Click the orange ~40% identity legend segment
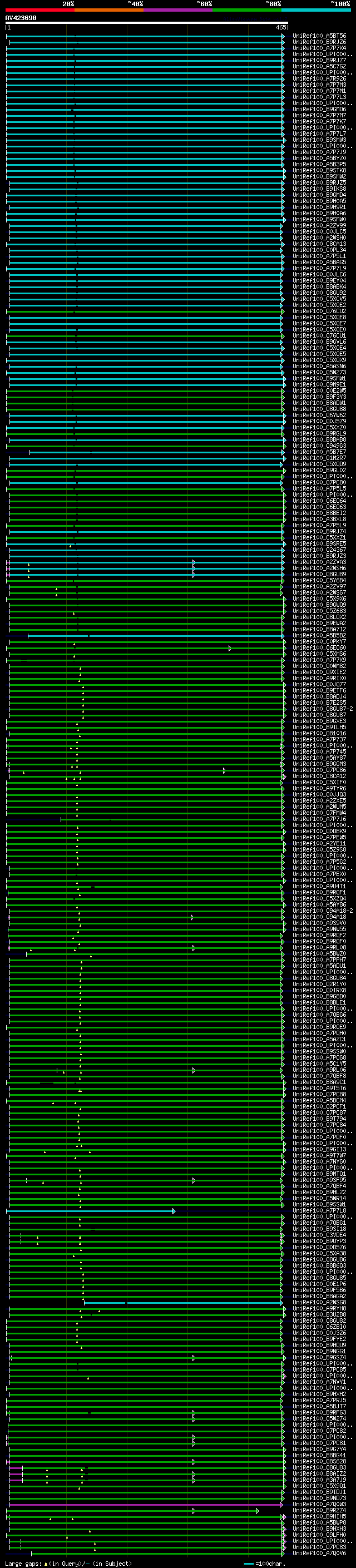356x1568 pixels. coord(109,11)
